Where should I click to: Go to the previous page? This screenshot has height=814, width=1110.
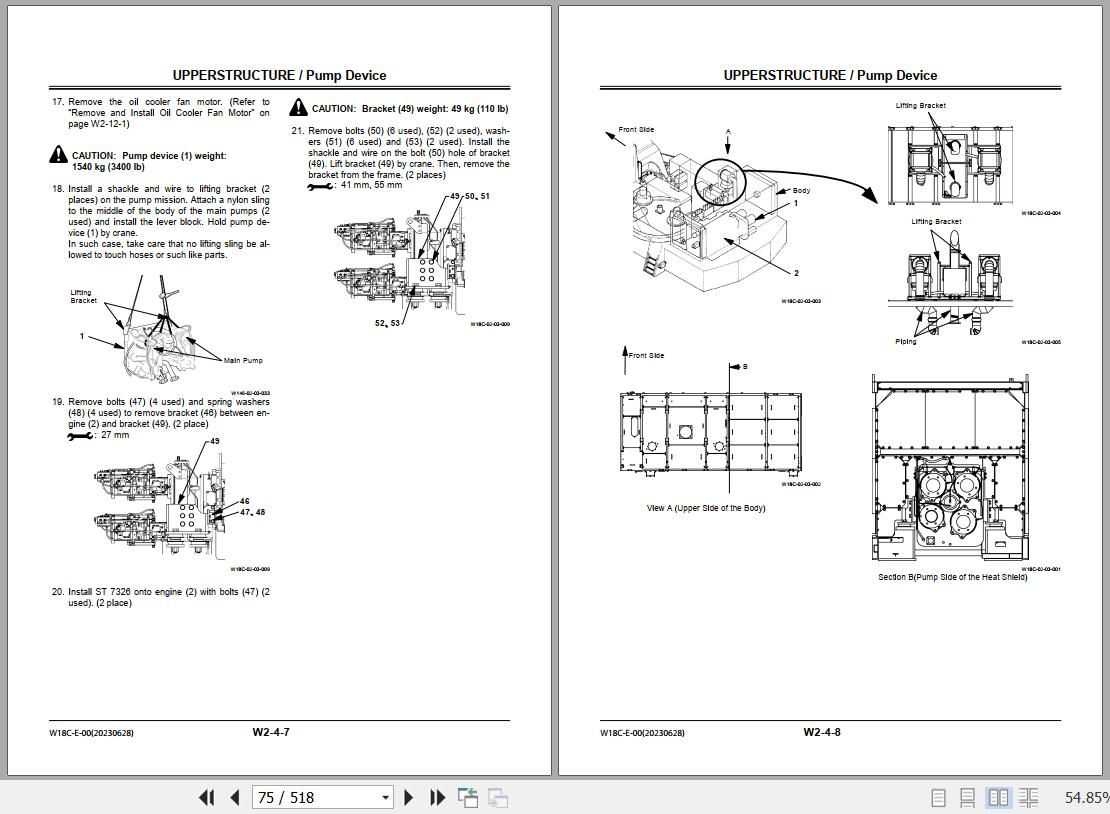[x=235, y=798]
